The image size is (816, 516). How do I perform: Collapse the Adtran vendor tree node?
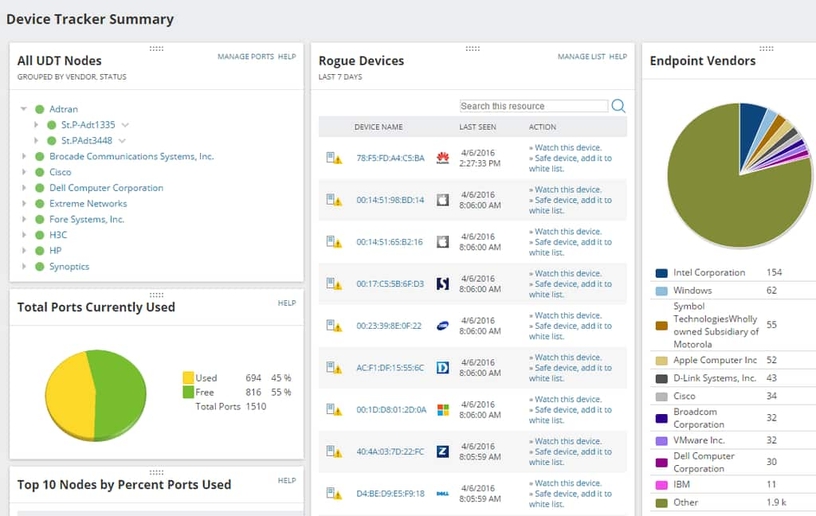click(23, 109)
